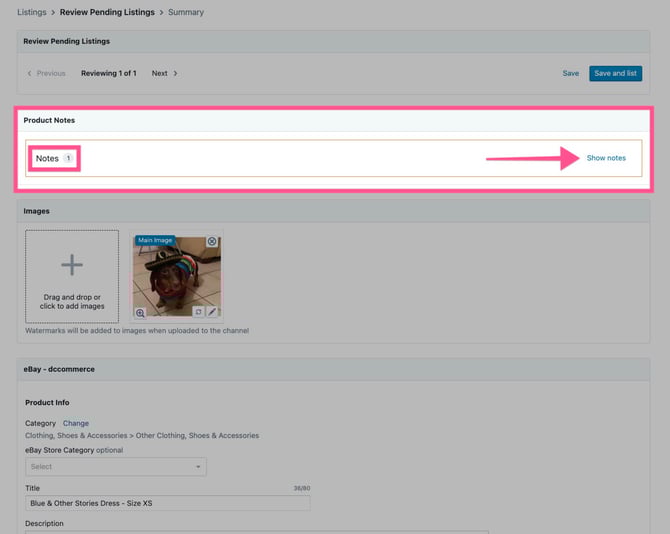Click the Notes count badge
Screen dimensions: 670x534
coord(68,158)
